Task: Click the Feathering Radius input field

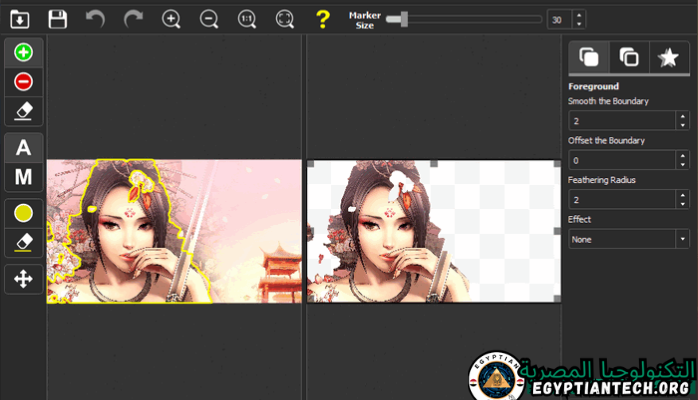Action: tap(621, 199)
